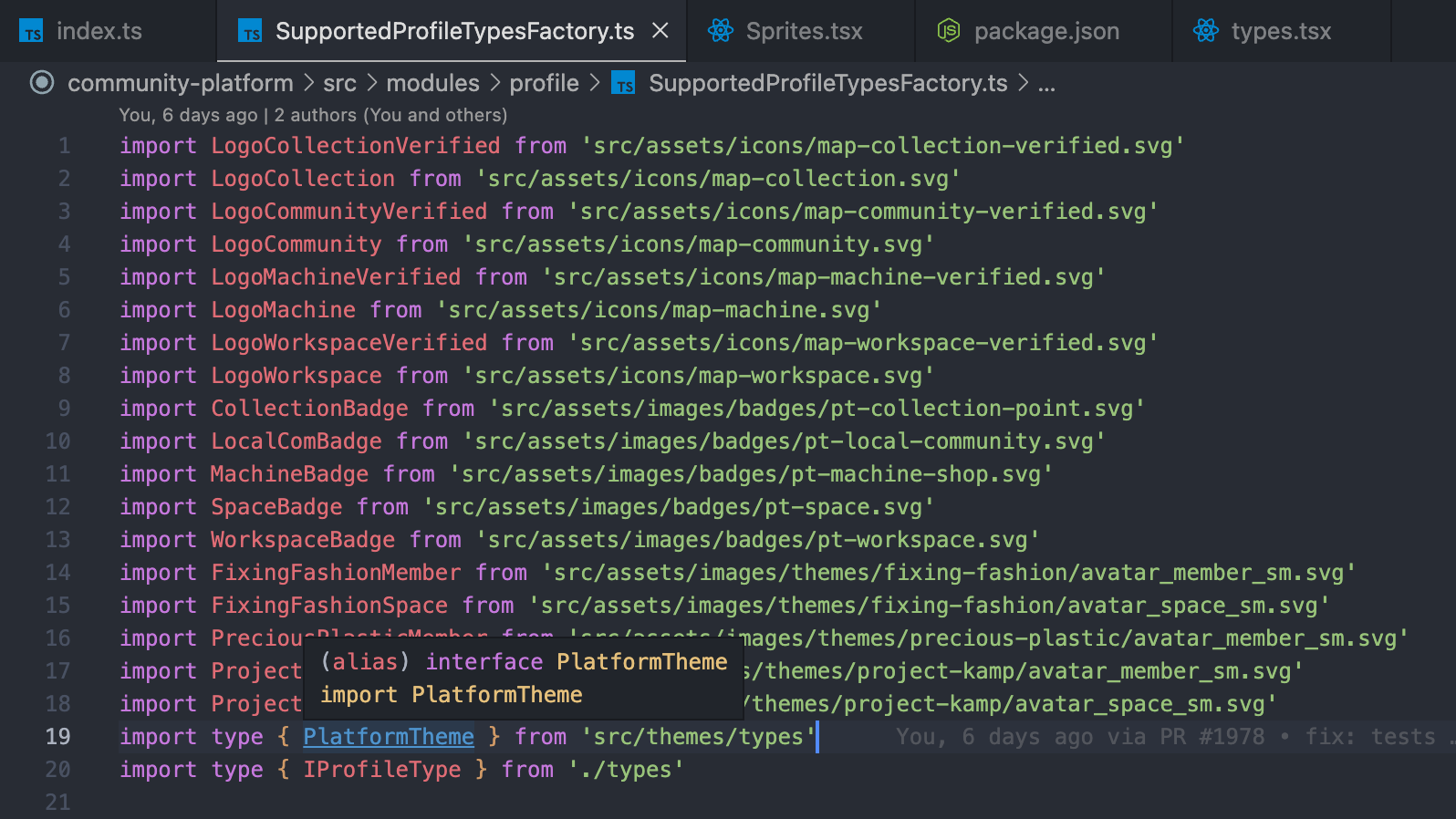Switch to the types.tsx tab

pyautogui.click(x=1281, y=31)
